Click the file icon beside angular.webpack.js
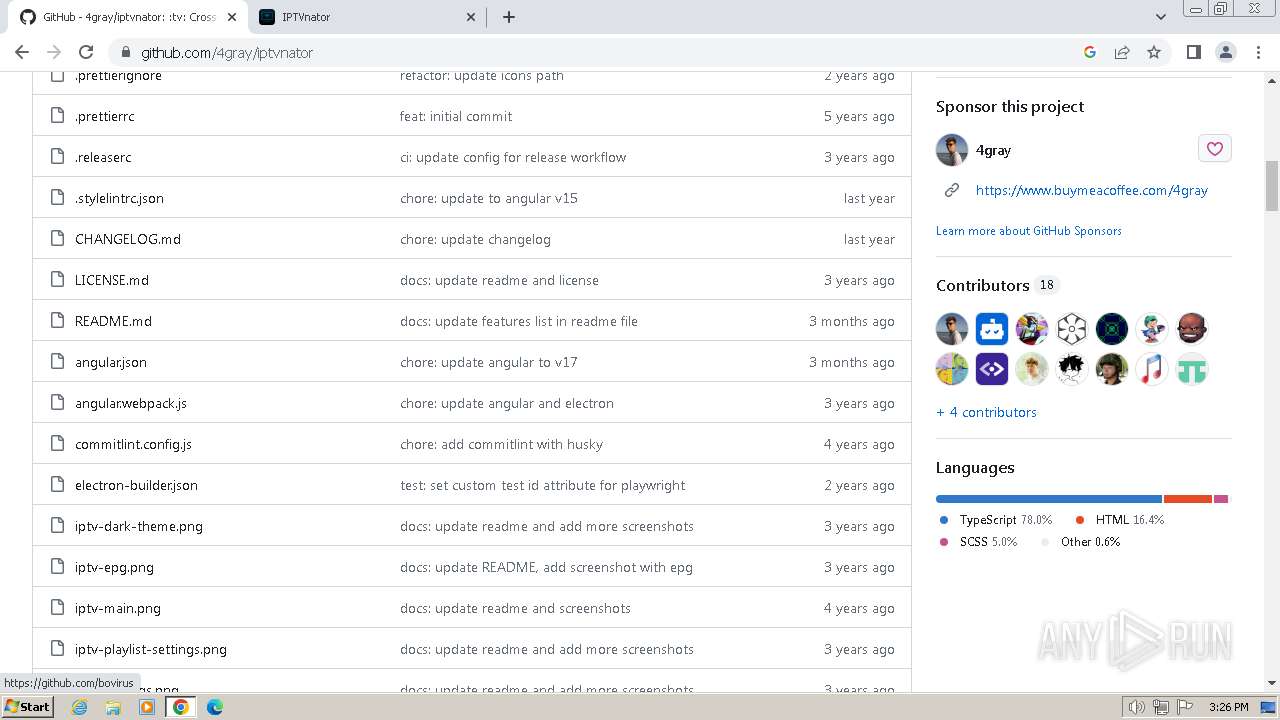Image resolution: width=1280 pixels, height=720 pixels. pos(57,403)
